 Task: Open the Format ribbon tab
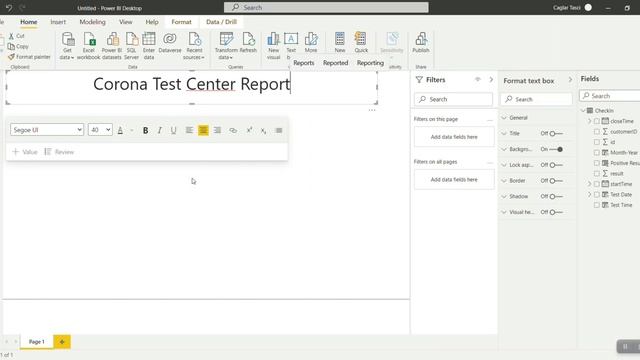tap(181, 22)
